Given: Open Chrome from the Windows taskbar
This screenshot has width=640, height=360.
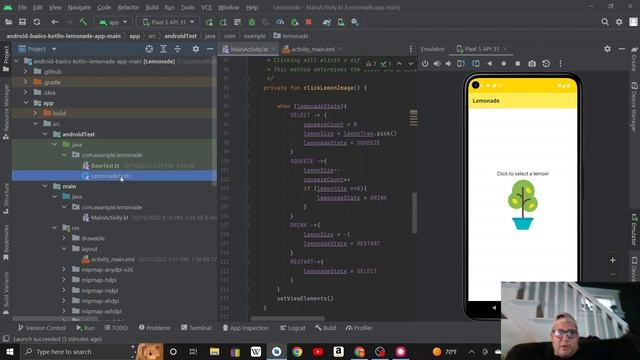Looking at the screenshot, I should point(297,351).
